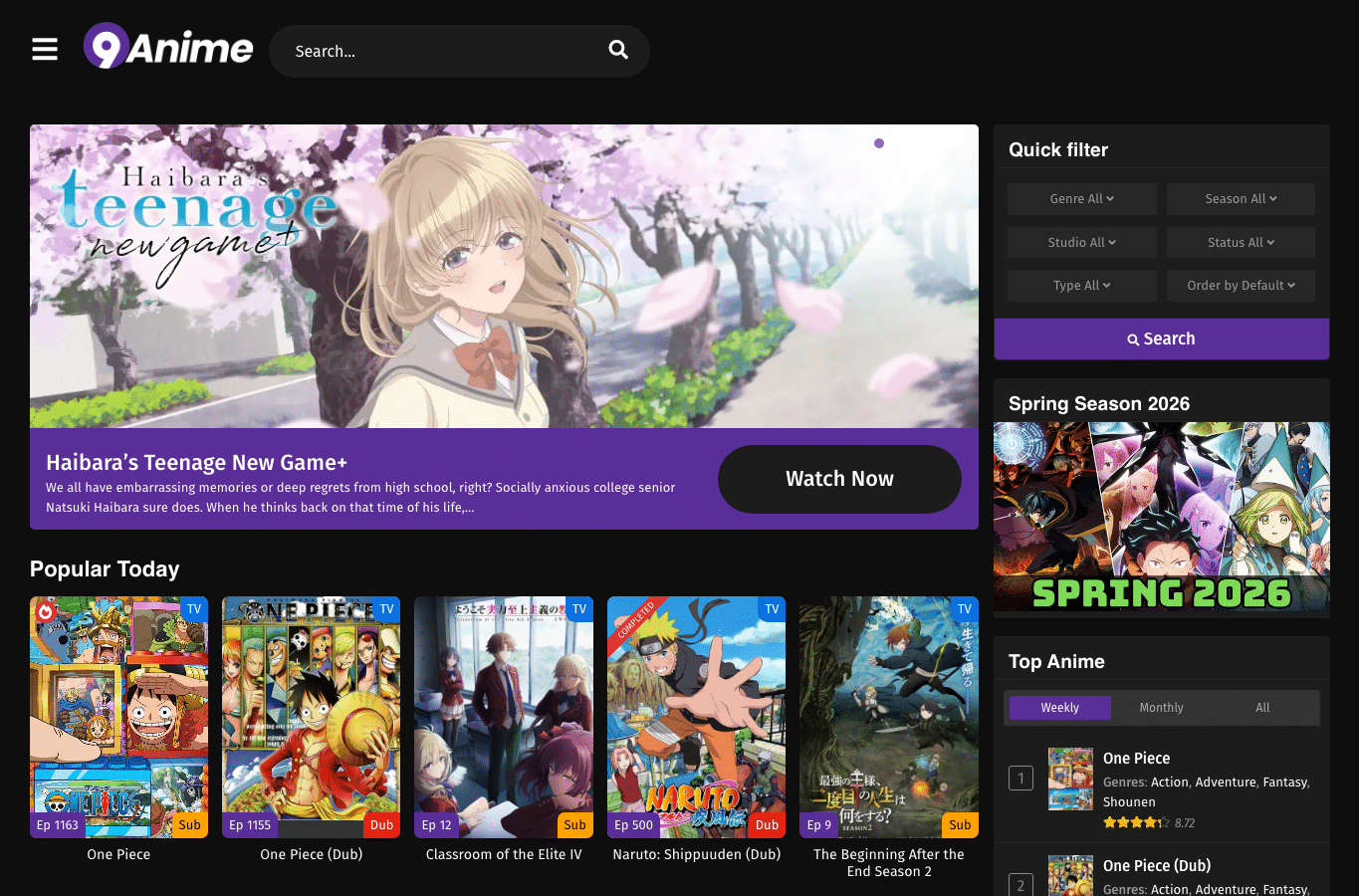
Task: Open the Season All dropdown
Action: click(1241, 198)
